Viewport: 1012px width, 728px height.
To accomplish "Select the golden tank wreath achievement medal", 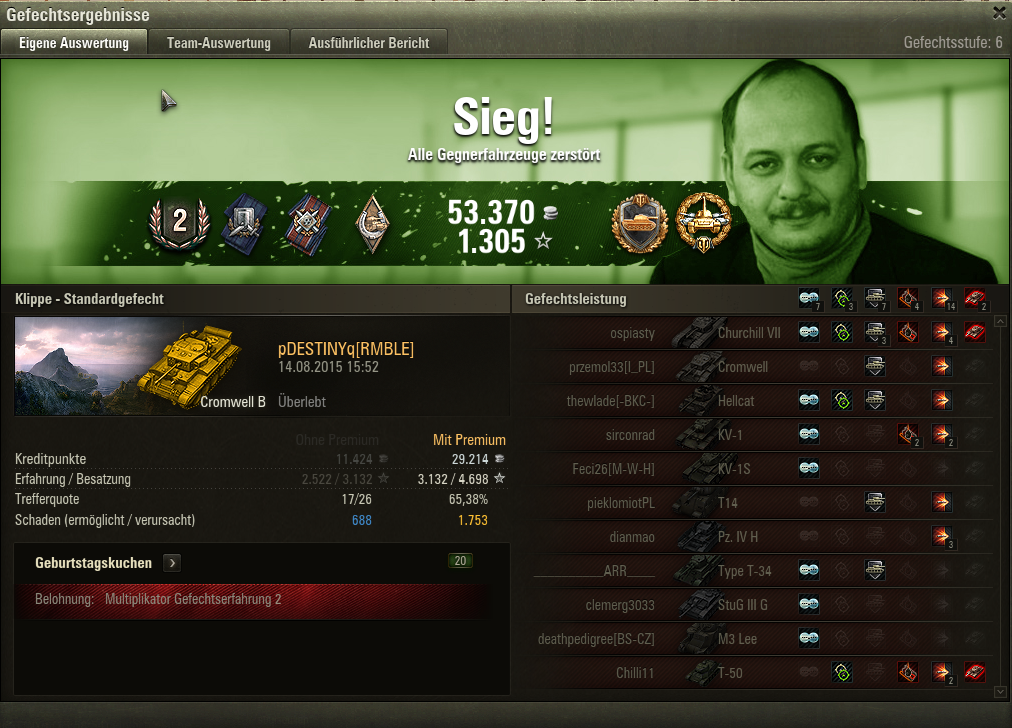I will point(703,223).
